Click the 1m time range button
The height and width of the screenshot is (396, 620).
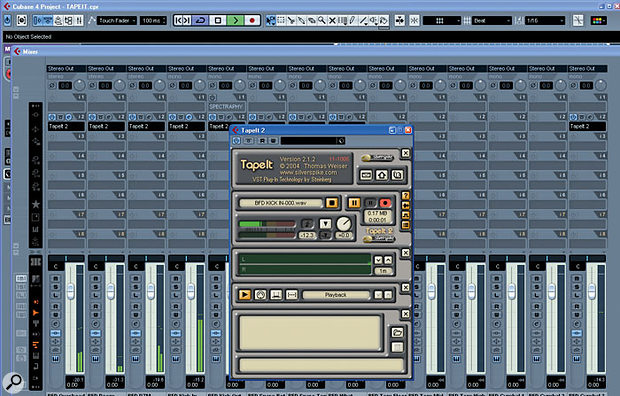[x=383, y=271]
